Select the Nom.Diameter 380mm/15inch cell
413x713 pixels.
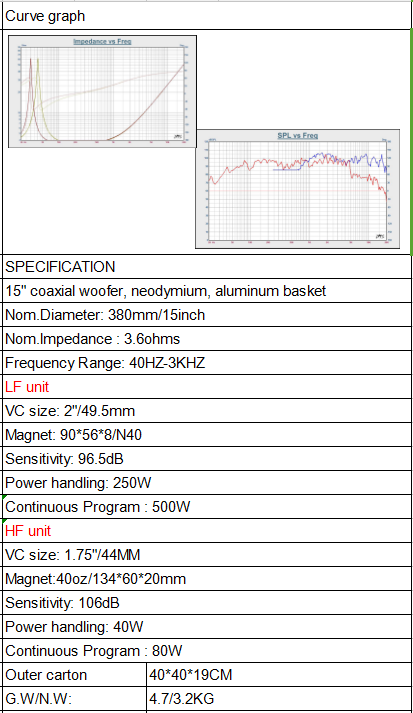[207, 315]
